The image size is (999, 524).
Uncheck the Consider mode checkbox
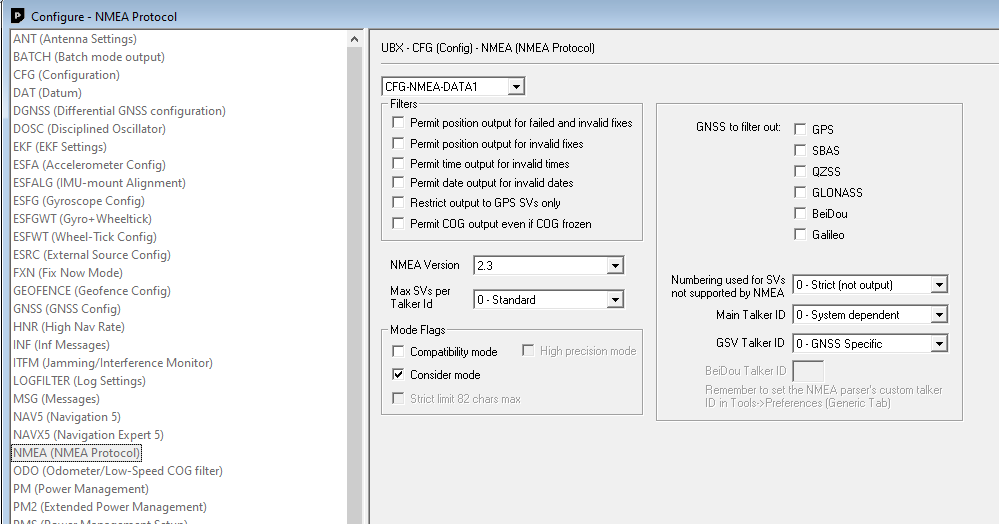(x=399, y=375)
